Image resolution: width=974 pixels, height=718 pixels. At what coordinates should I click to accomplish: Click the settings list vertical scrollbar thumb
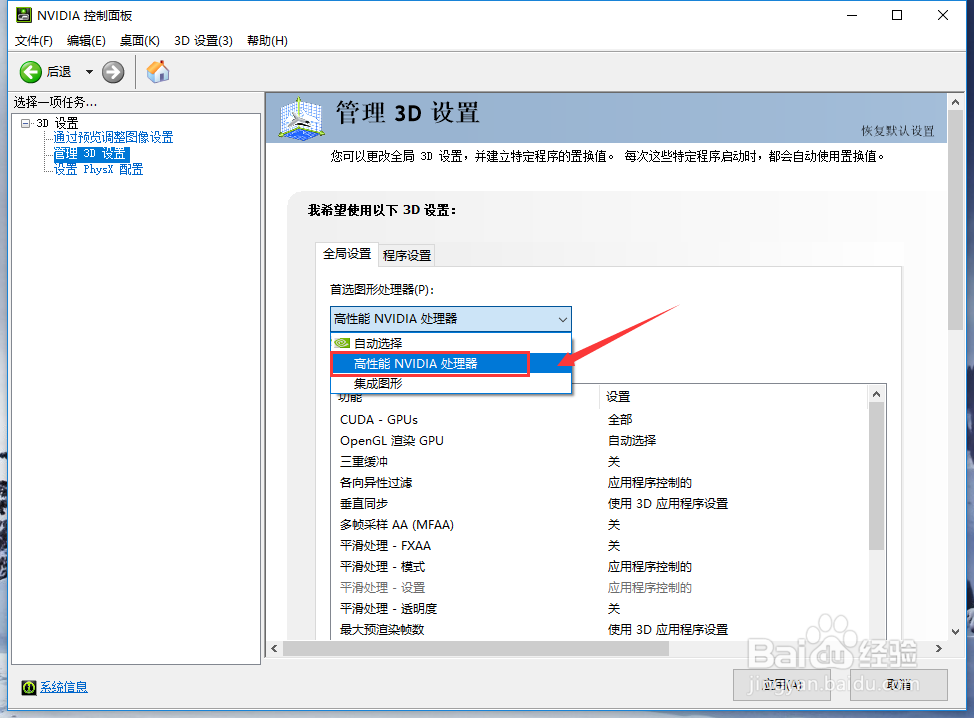pos(876,476)
